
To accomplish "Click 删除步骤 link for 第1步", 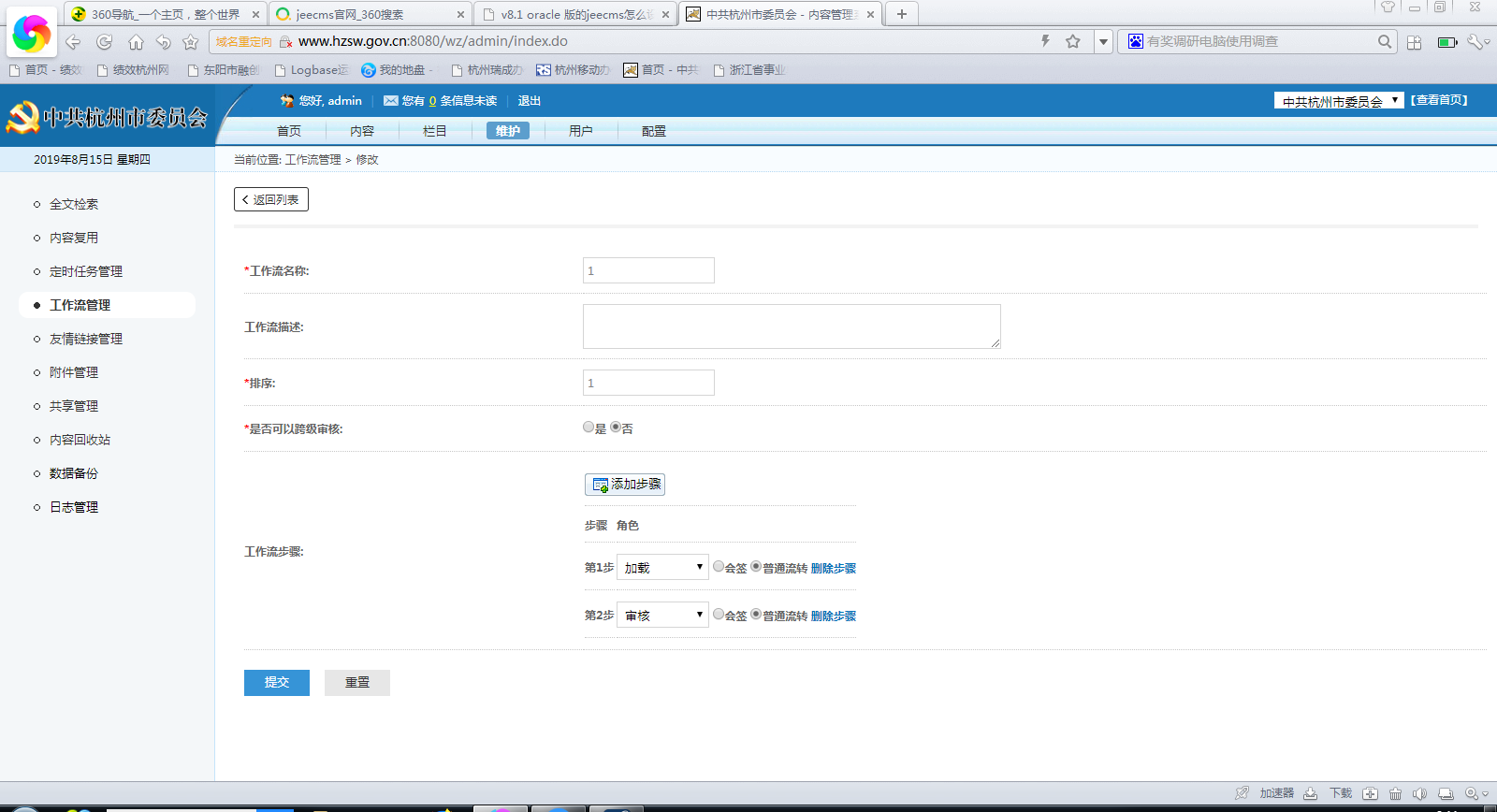I will point(834,568).
